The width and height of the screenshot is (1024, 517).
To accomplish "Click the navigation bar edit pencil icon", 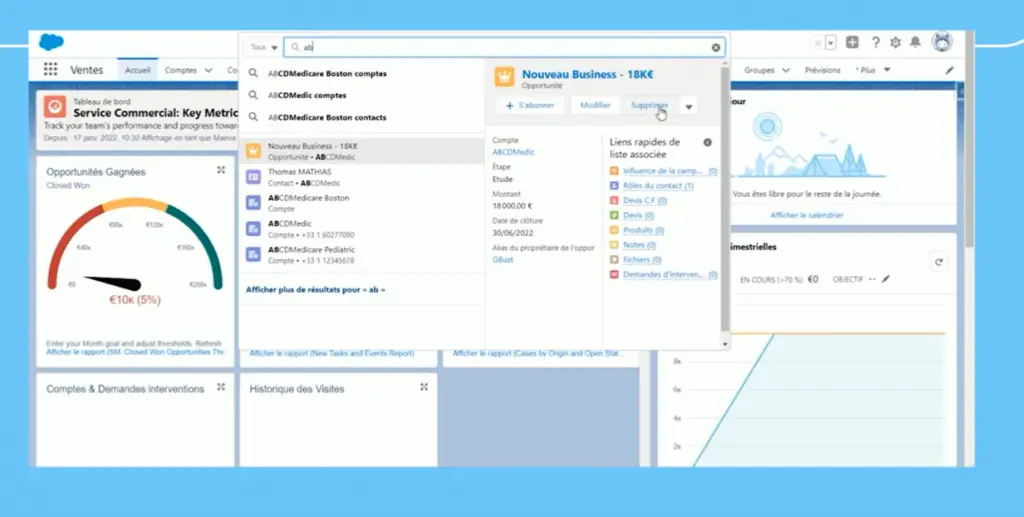I will pos(950,70).
